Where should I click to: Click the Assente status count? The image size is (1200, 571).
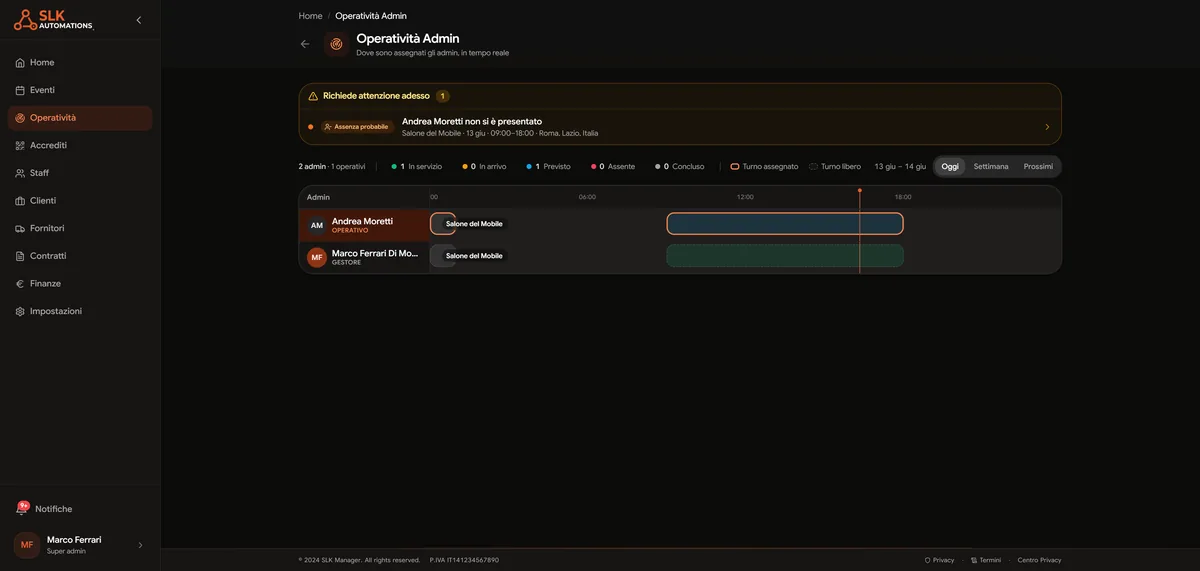point(613,166)
